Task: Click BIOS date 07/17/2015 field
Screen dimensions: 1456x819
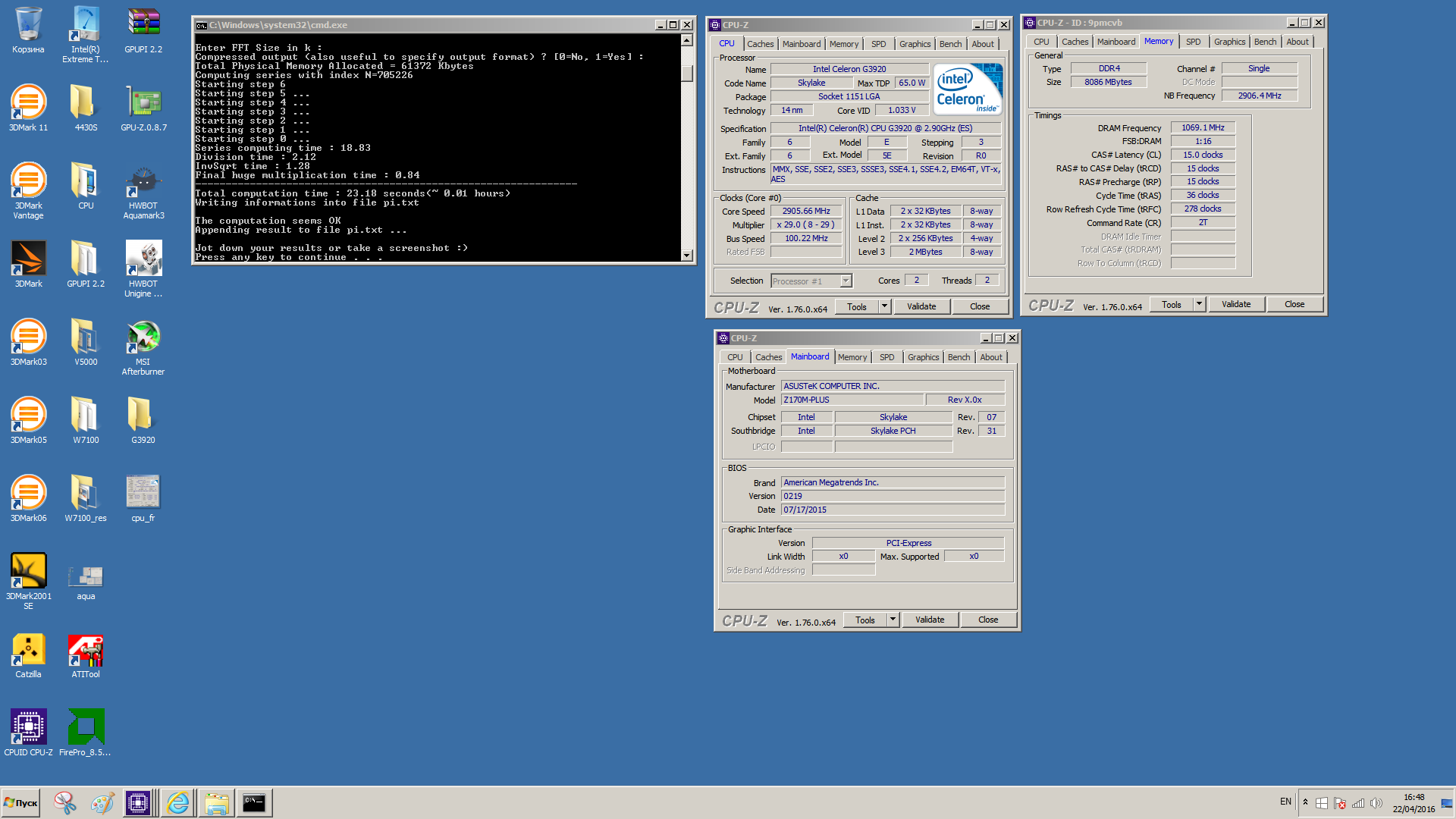Action: 893,510
